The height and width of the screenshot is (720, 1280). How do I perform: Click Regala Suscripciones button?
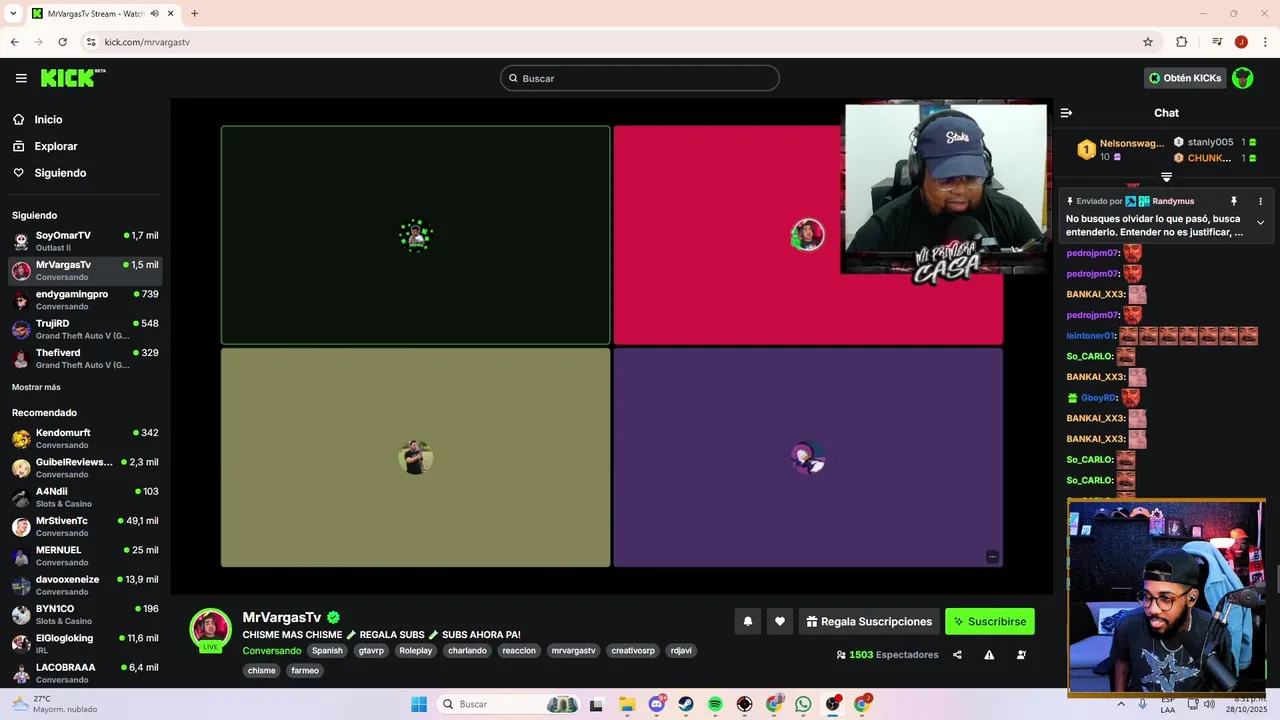point(869,621)
